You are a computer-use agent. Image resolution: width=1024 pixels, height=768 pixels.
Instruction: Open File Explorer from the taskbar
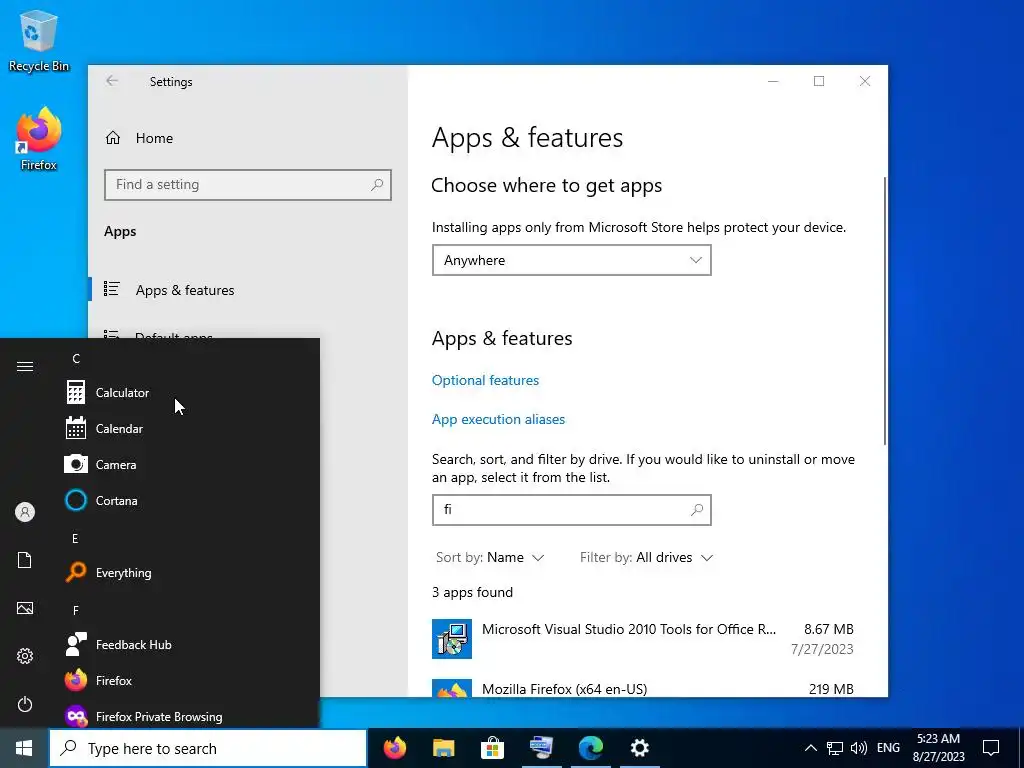pyautogui.click(x=443, y=748)
